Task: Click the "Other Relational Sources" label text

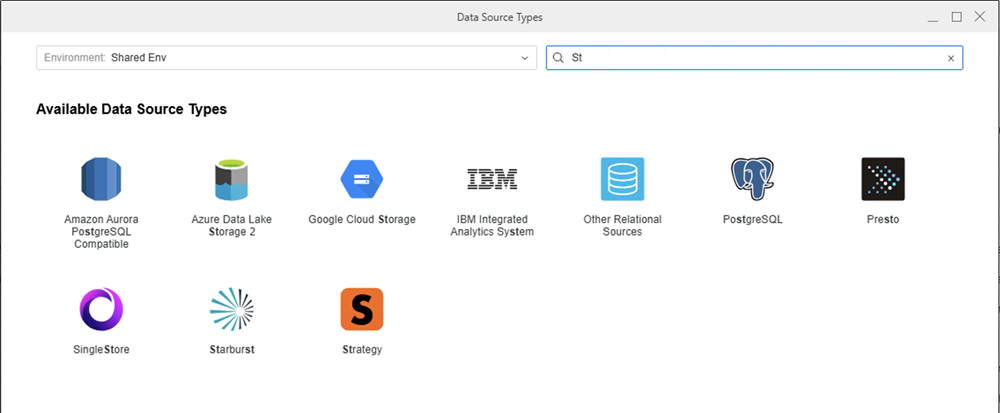Action: 622,226
